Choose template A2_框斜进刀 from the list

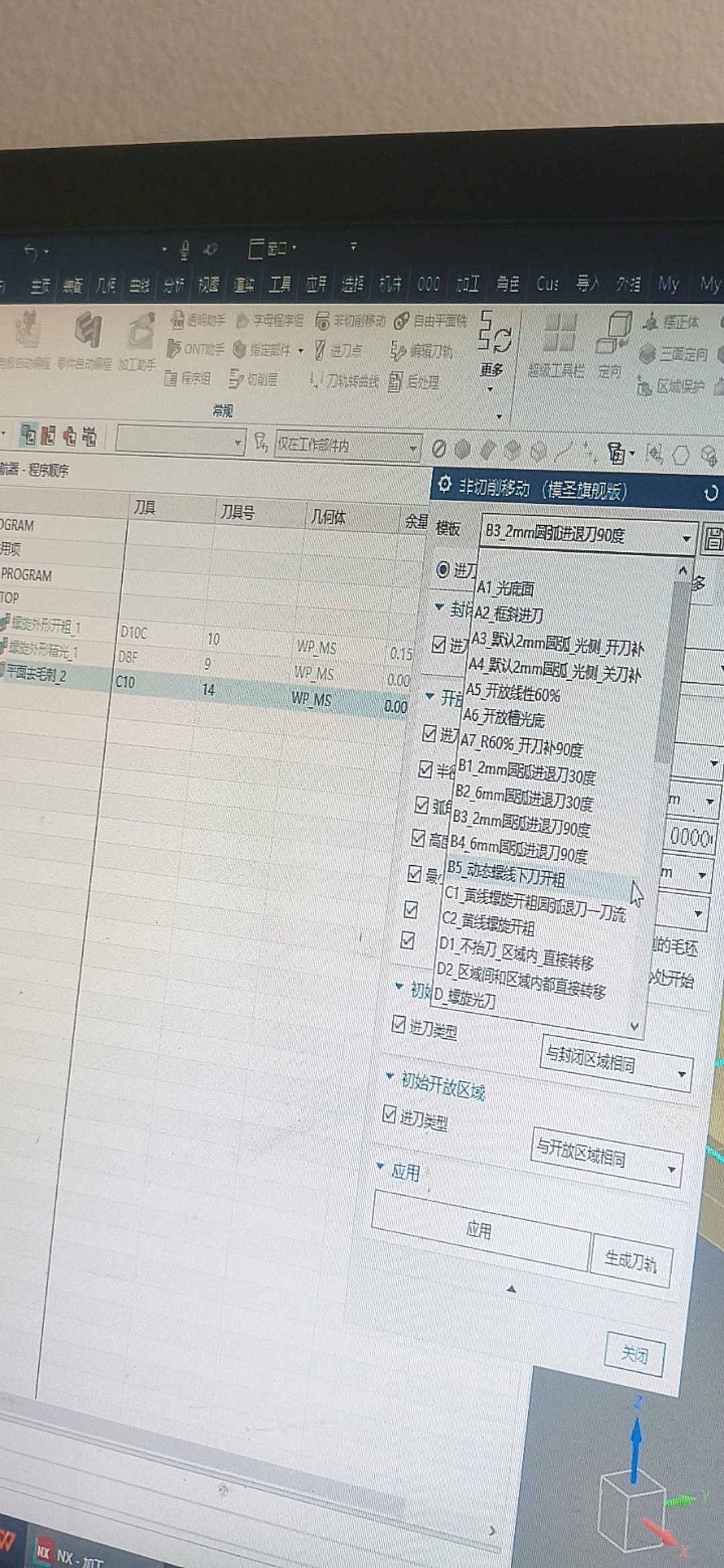tap(509, 614)
